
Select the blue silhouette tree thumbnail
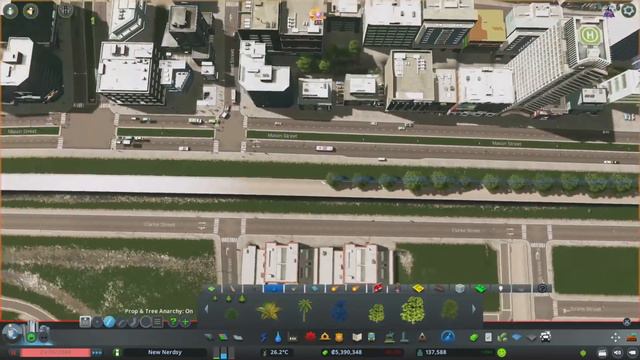[x=339, y=311]
